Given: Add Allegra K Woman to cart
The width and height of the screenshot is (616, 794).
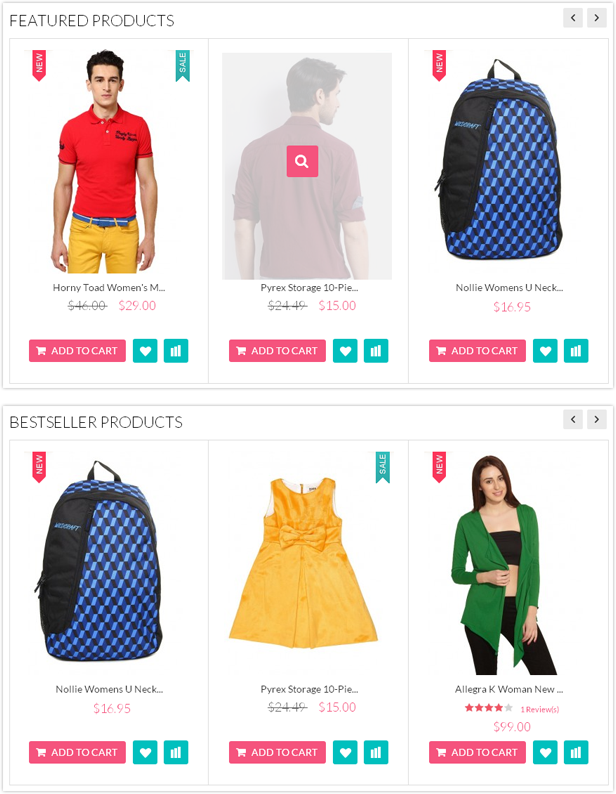Looking at the screenshot, I should click(x=477, y=752).
